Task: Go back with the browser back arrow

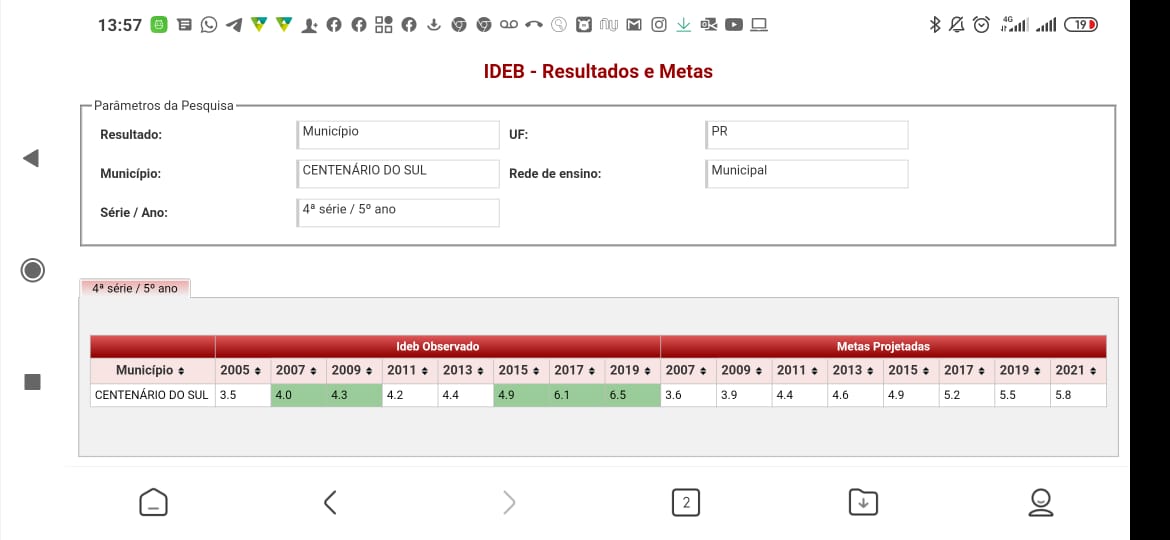Action: tap(330, 502)
